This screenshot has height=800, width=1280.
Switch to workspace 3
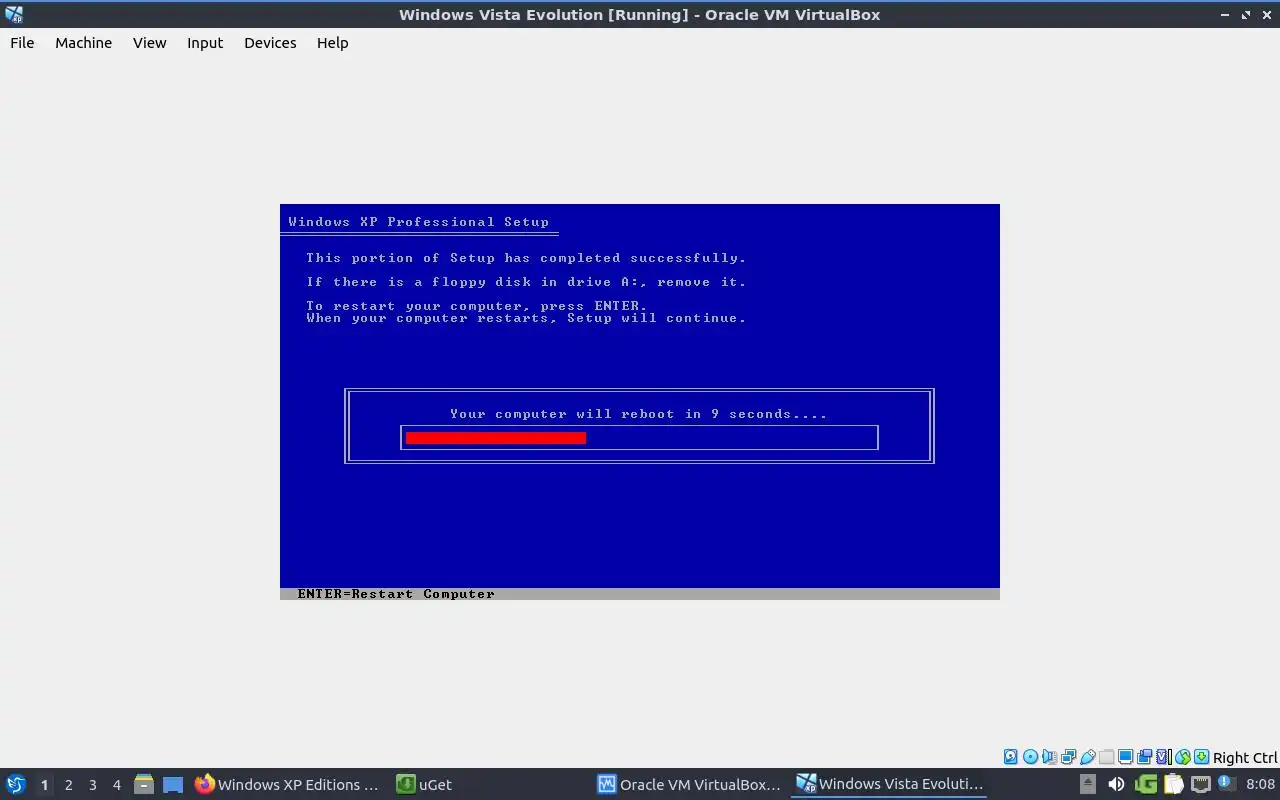point(92,785)
